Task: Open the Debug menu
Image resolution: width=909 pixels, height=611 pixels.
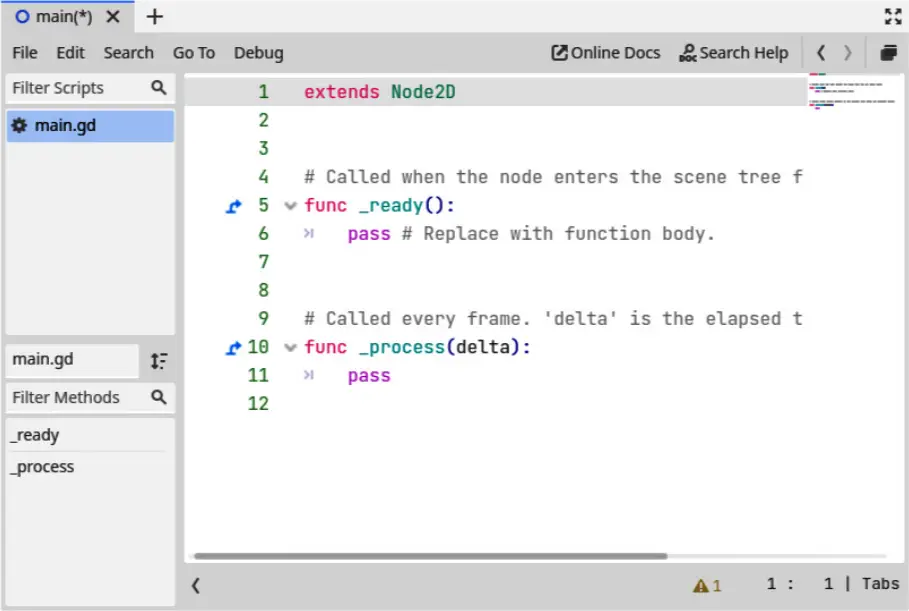Action: click(258, 53)
